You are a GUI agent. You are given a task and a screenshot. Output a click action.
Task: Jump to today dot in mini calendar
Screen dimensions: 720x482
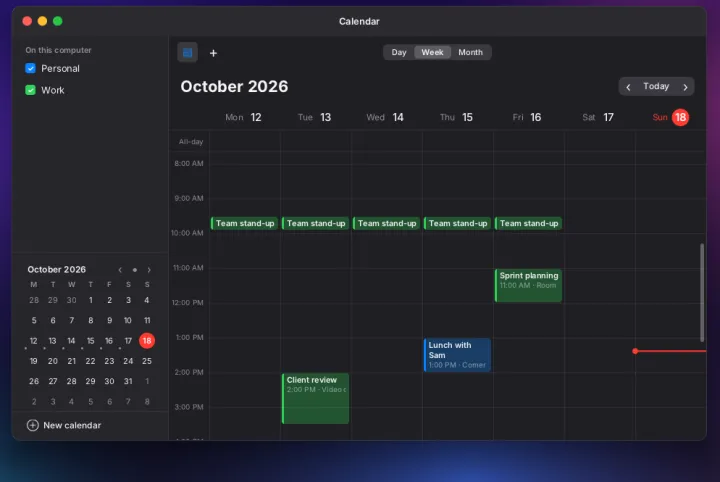pos(135,270)
